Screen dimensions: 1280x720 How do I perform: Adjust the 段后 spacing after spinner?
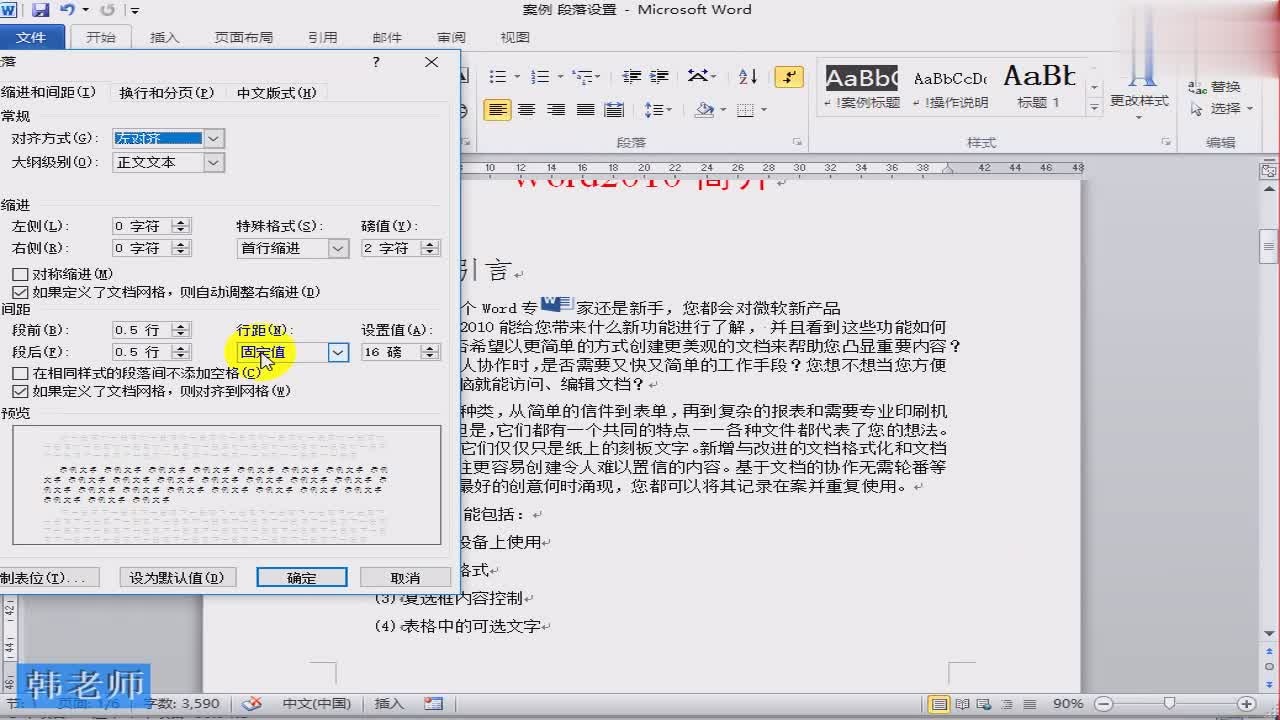pos(180,352)
